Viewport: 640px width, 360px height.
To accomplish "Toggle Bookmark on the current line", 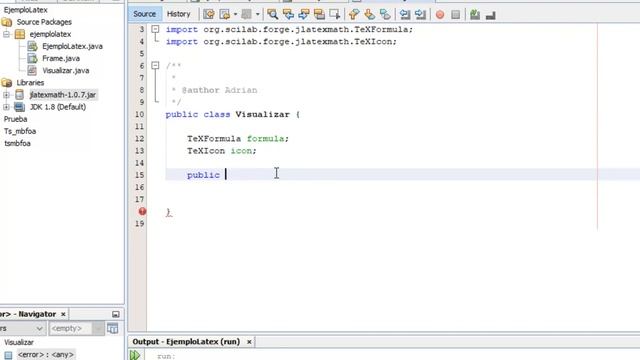I will (385, 15).
